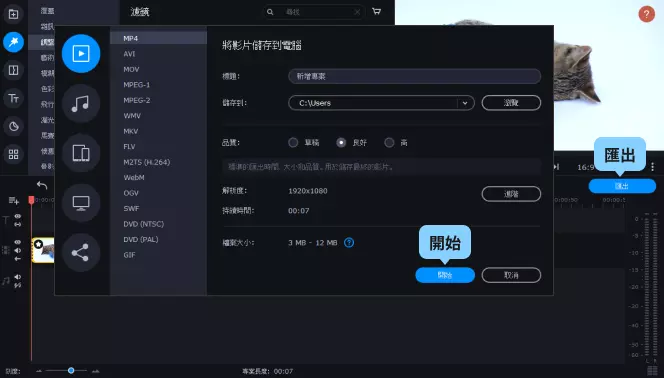Click the 進階 advanced settings button

pos(511,194)
